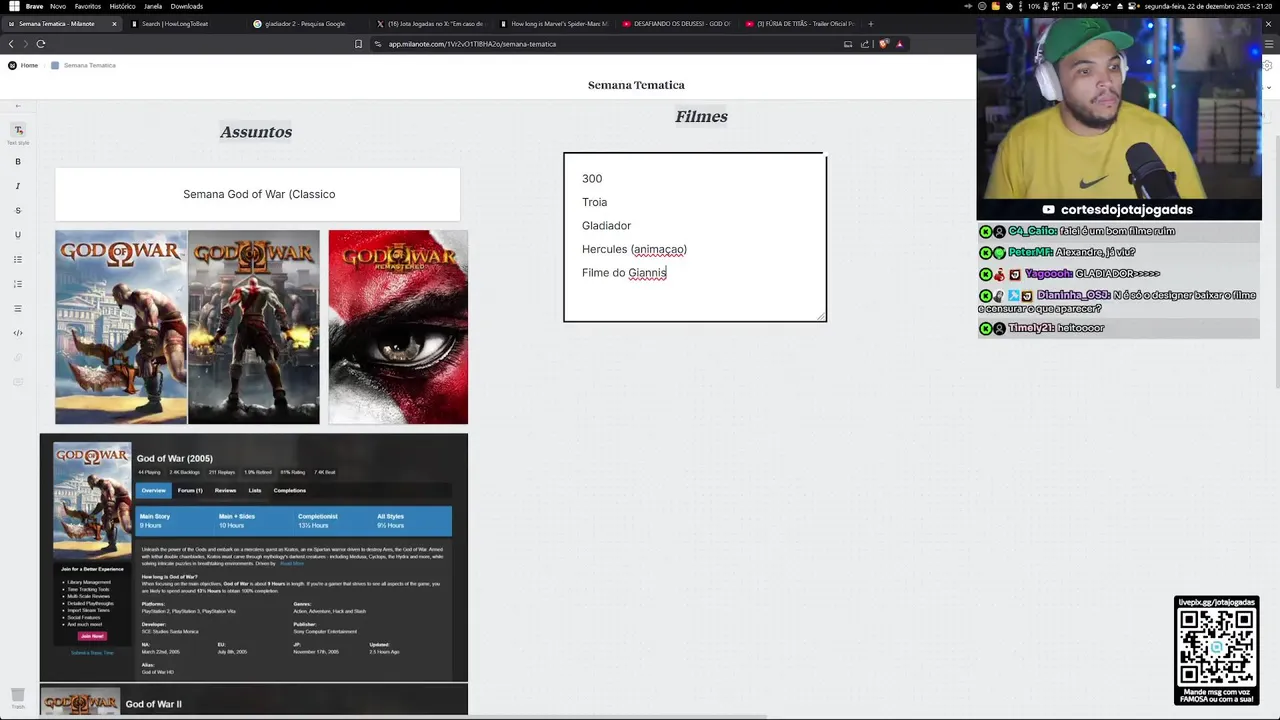Click the 'Gladiador' line in Filmes note
Image resolution: width=1280 pixels, height=720 pixels.
[606, 226]
